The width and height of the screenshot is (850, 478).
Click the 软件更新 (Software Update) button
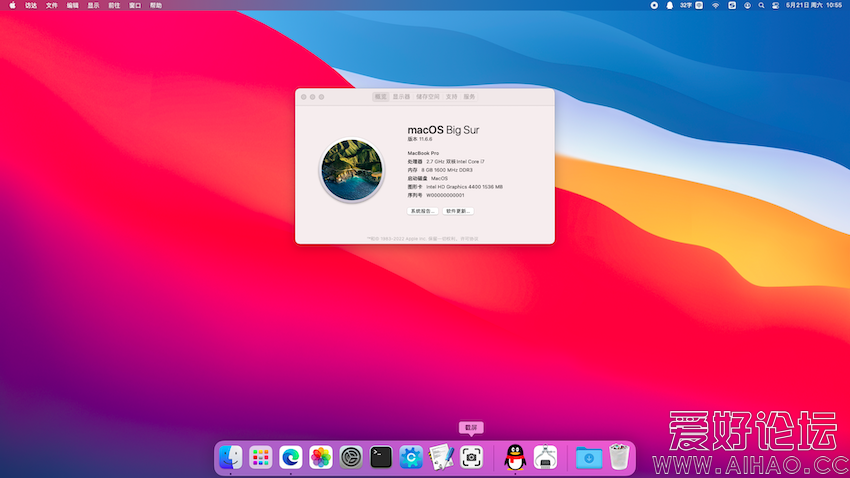[x=458, y=211]
